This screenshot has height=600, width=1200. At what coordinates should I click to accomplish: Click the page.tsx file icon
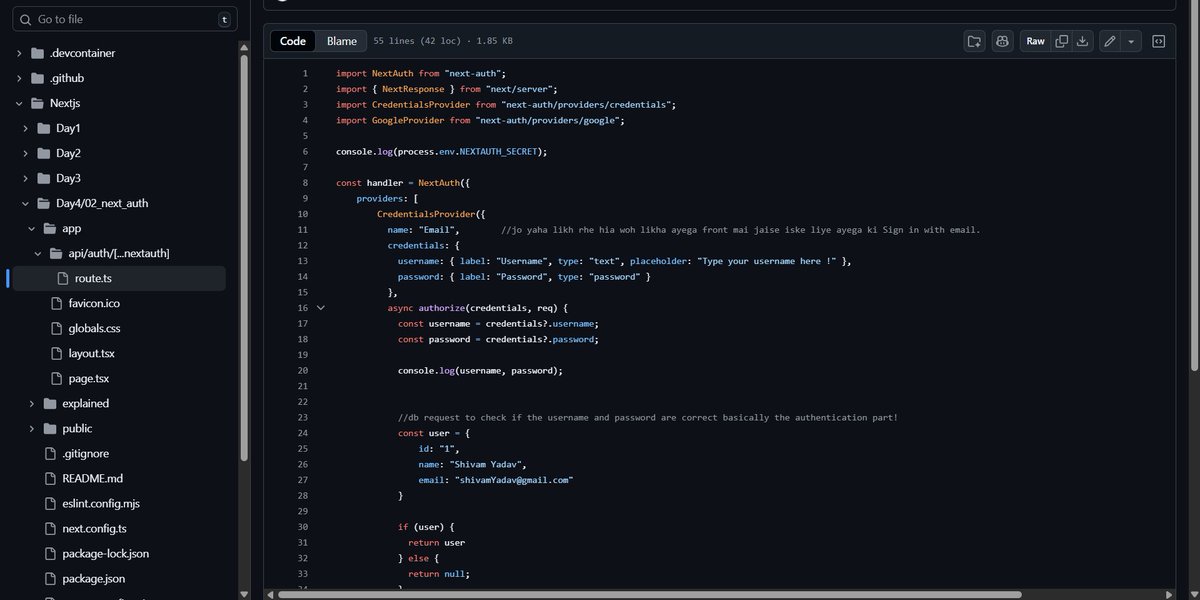click(x=58, y=378)
